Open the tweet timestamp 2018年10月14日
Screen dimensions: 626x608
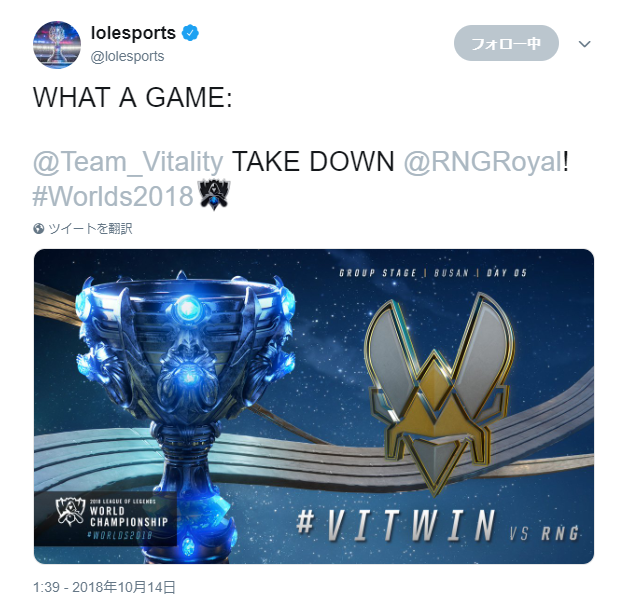click(x=104, y=587)
